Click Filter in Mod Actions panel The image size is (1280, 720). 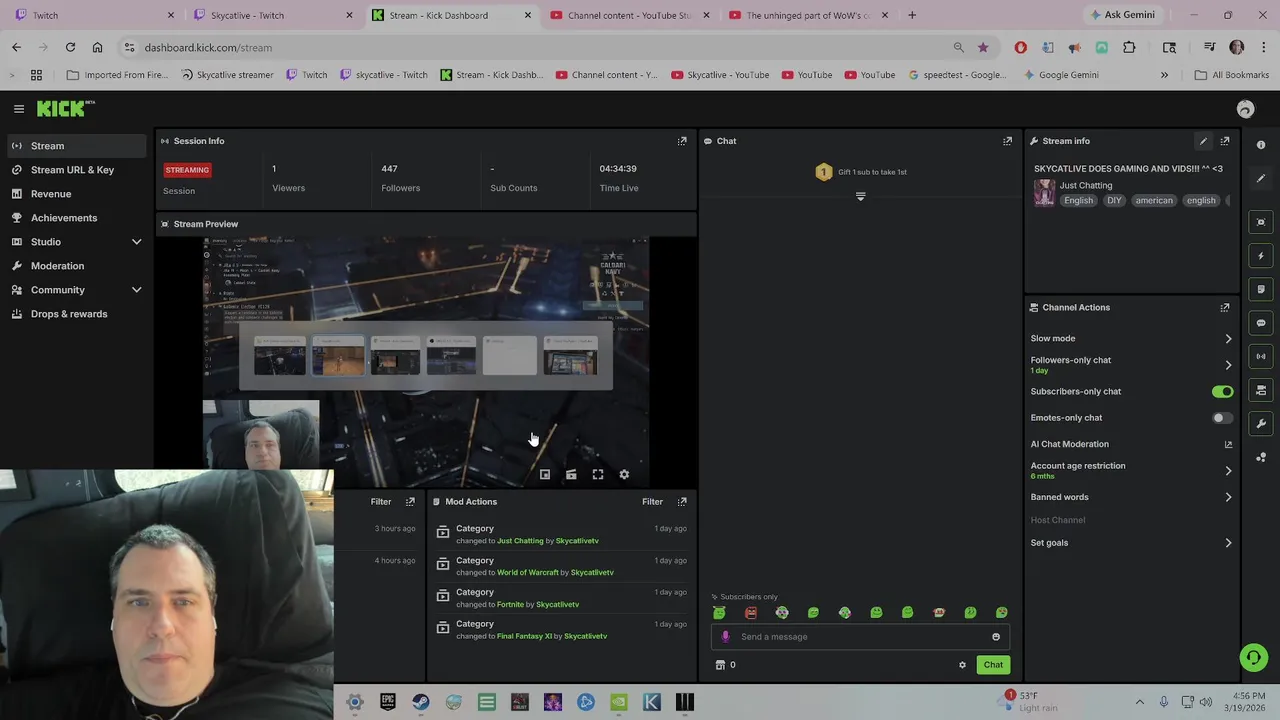click(652, 502)
